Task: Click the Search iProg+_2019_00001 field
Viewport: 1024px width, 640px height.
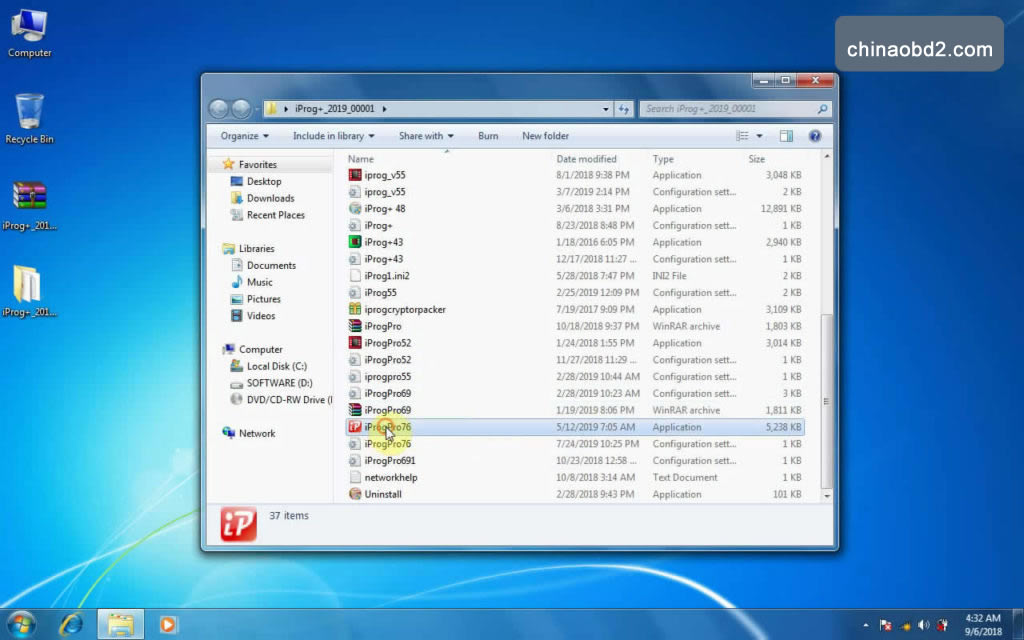Action: (x=735, y=109)
